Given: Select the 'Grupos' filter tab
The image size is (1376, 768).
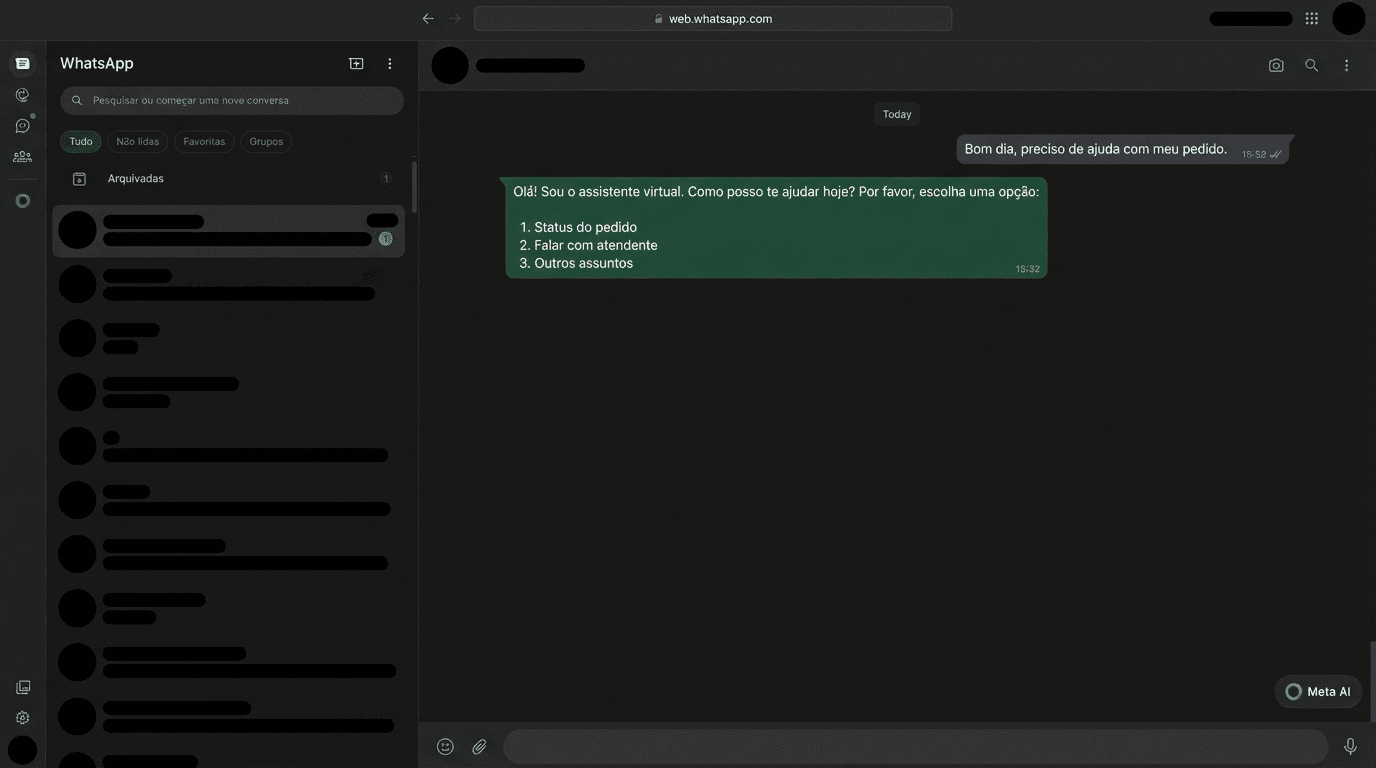Looking at the screenshot, I should point(266,142).
